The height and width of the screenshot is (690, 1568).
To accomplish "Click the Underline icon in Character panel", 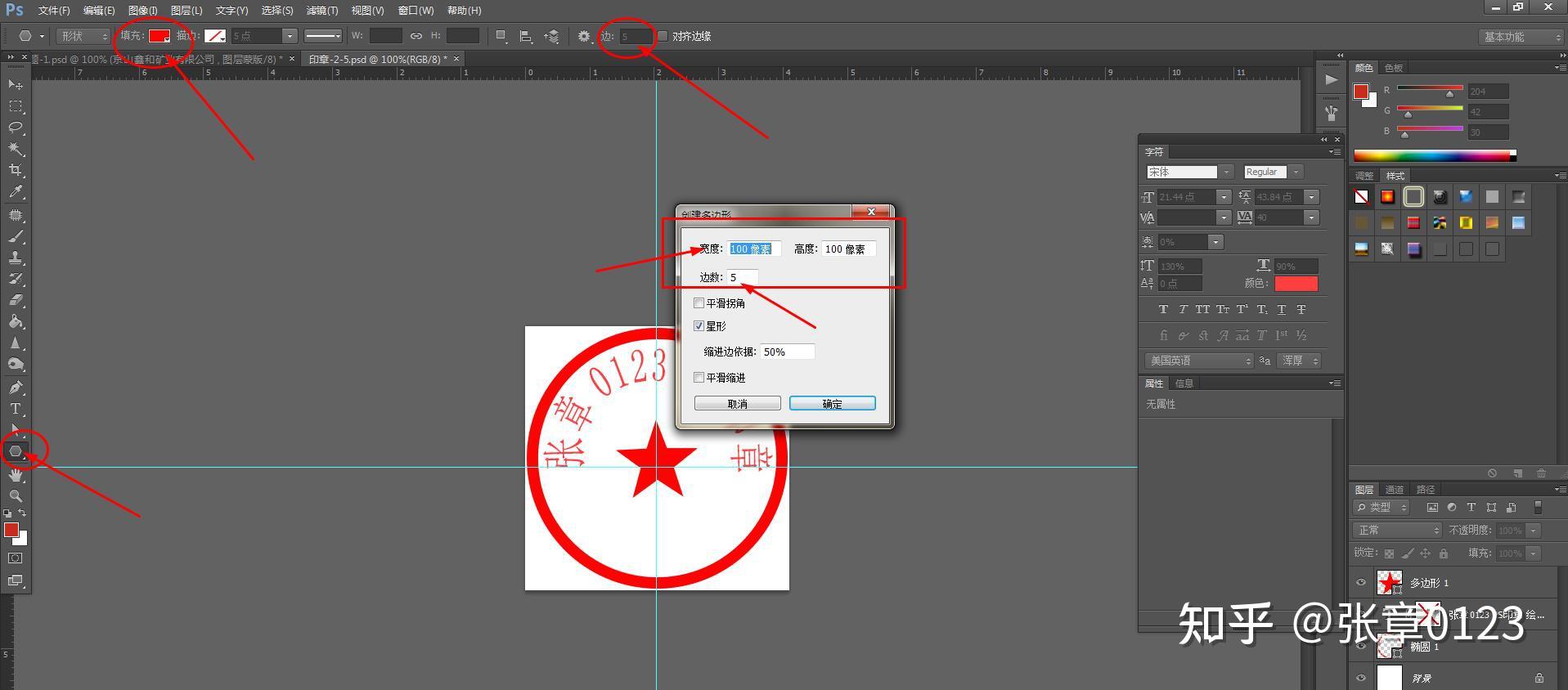I will (x=1282, y=309).
